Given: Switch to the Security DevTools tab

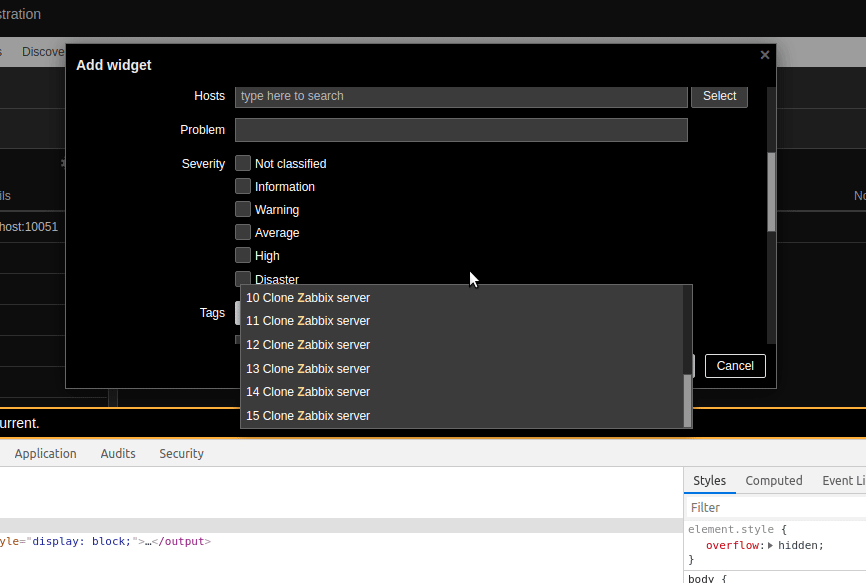Looking at the screenshot, I should [x=181, y=454].
